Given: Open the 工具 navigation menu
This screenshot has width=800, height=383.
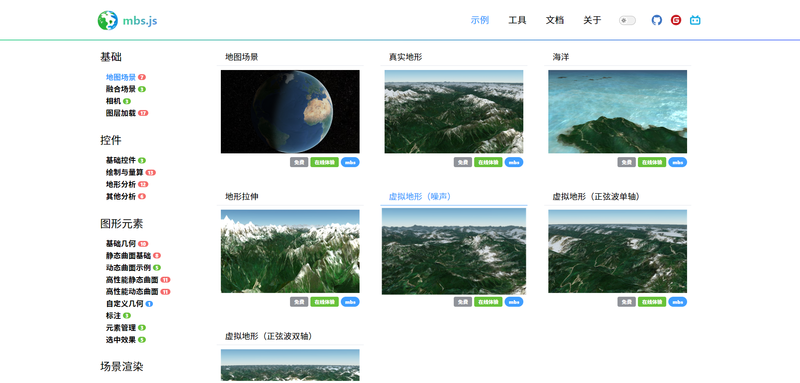Looking at the screenshot, I should [517, 20].
